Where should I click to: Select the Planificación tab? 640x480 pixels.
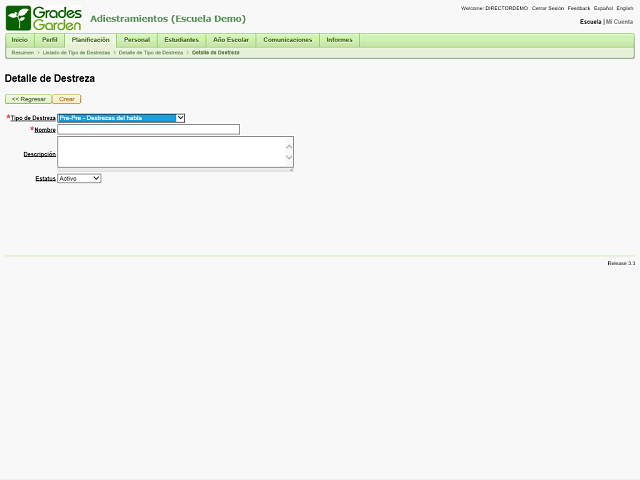91,40
